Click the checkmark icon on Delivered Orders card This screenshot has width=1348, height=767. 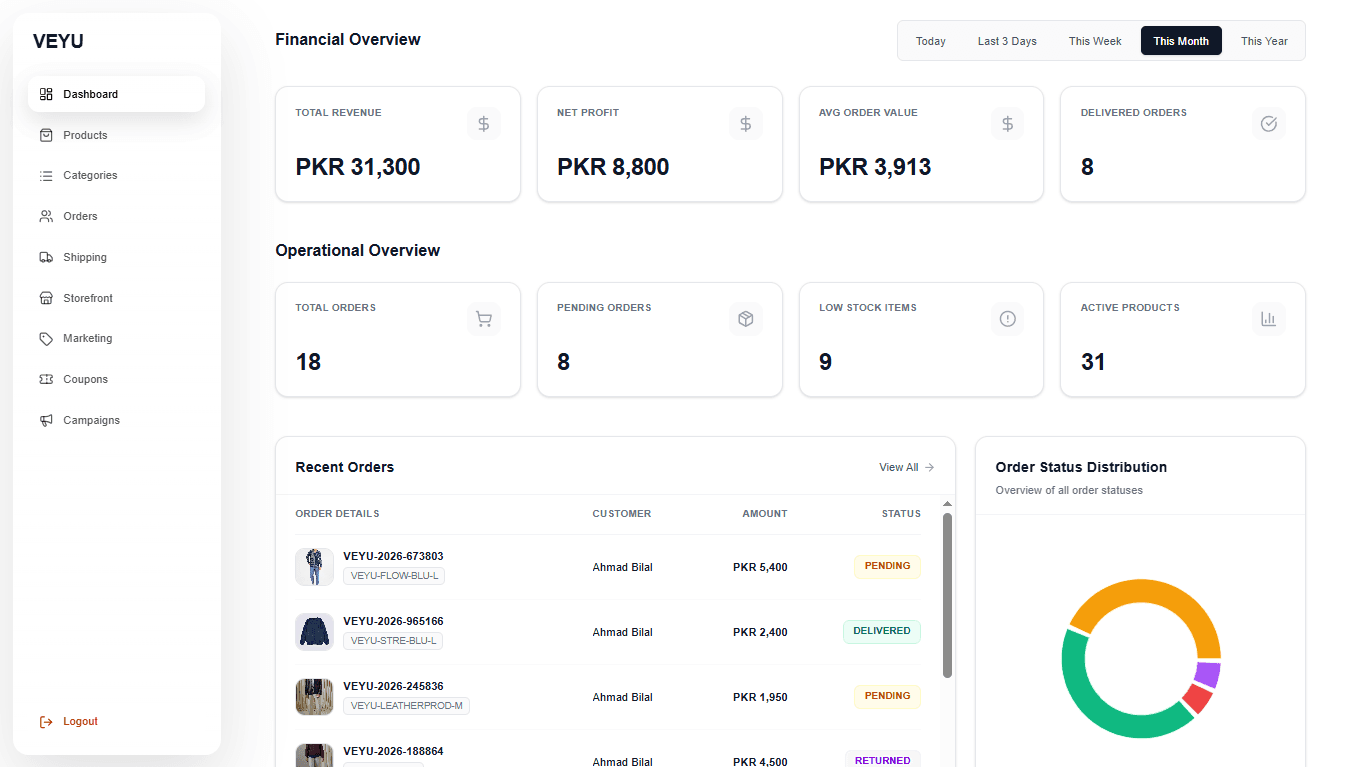coord(1269,124)
